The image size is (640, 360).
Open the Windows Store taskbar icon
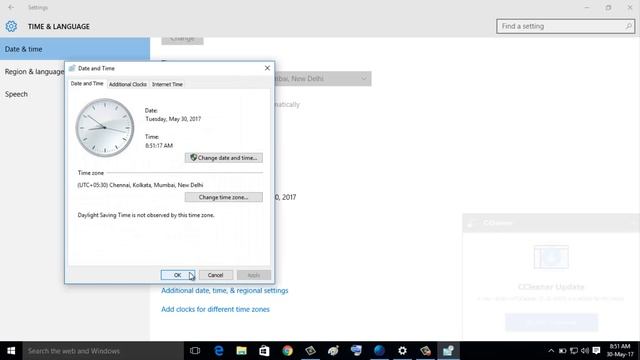click(x=264, y=351)
